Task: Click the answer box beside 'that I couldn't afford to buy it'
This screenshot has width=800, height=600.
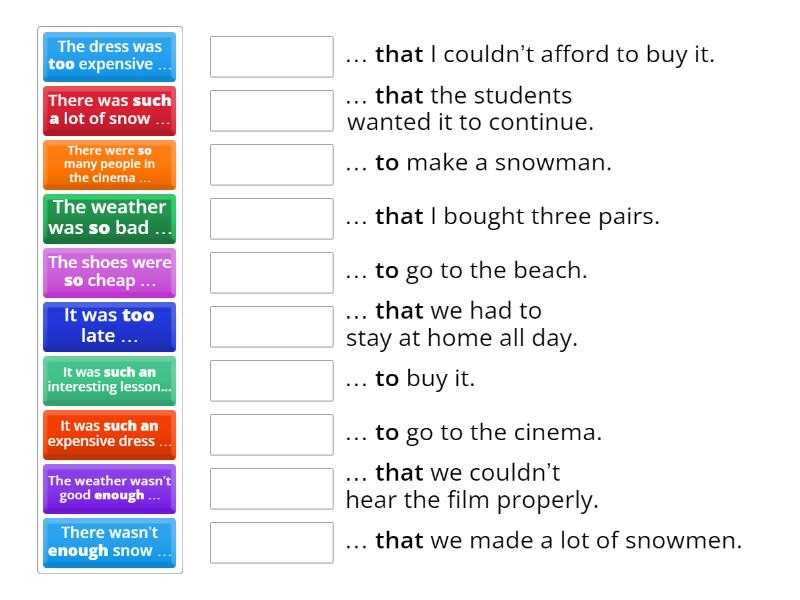Action: 272,56
